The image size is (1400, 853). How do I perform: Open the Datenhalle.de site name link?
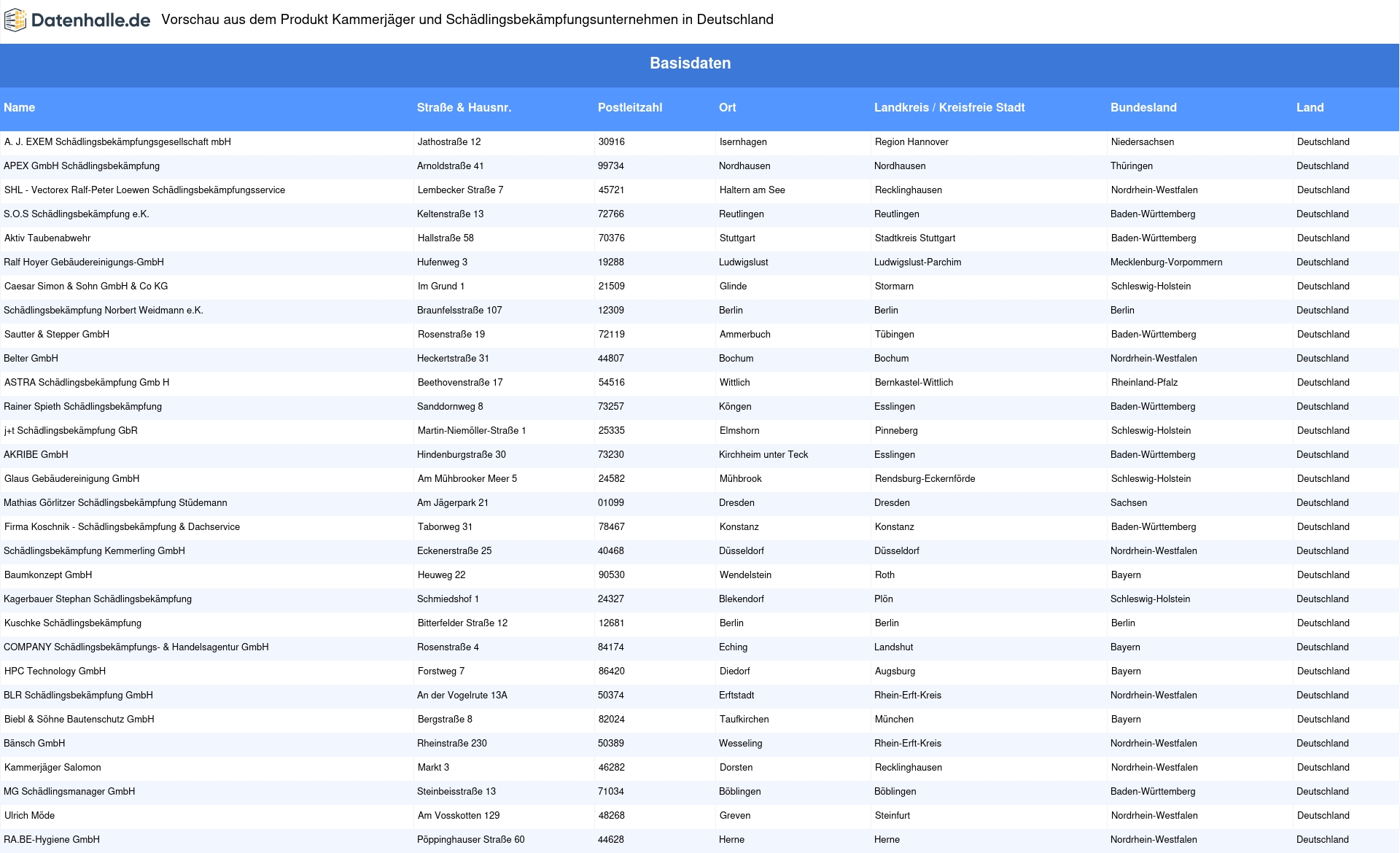point(90,20)
